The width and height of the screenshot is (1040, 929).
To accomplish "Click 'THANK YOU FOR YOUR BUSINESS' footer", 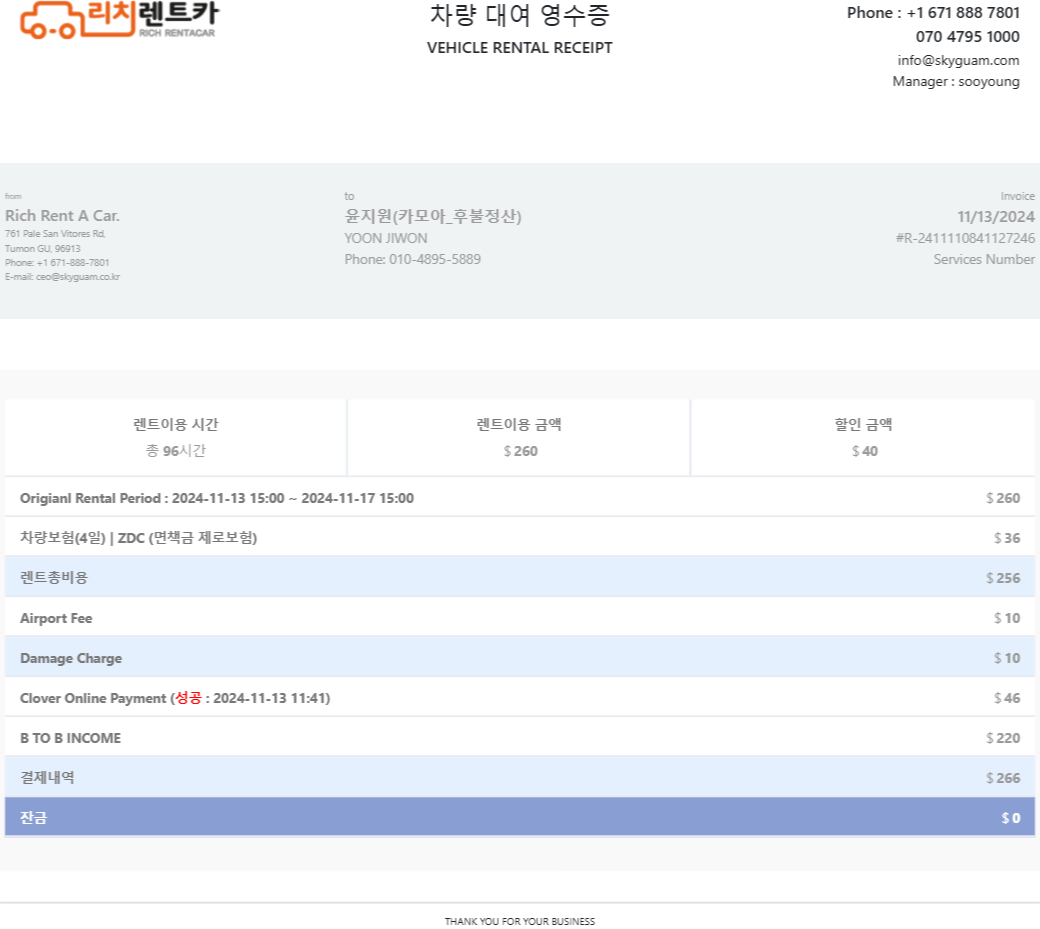I will tap(519, 921).
